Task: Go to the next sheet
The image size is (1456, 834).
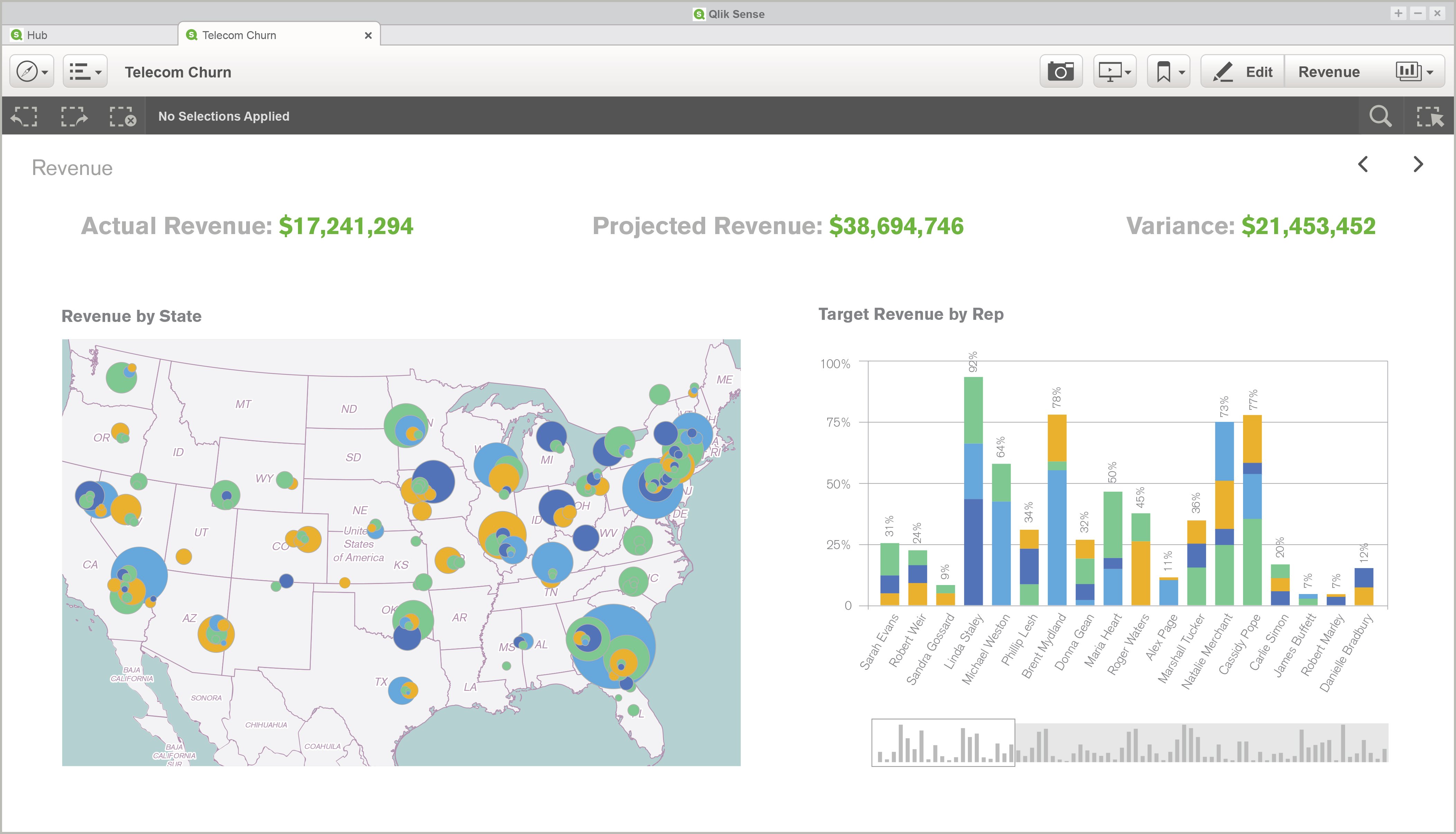Action: click(x=1418, y=164)
